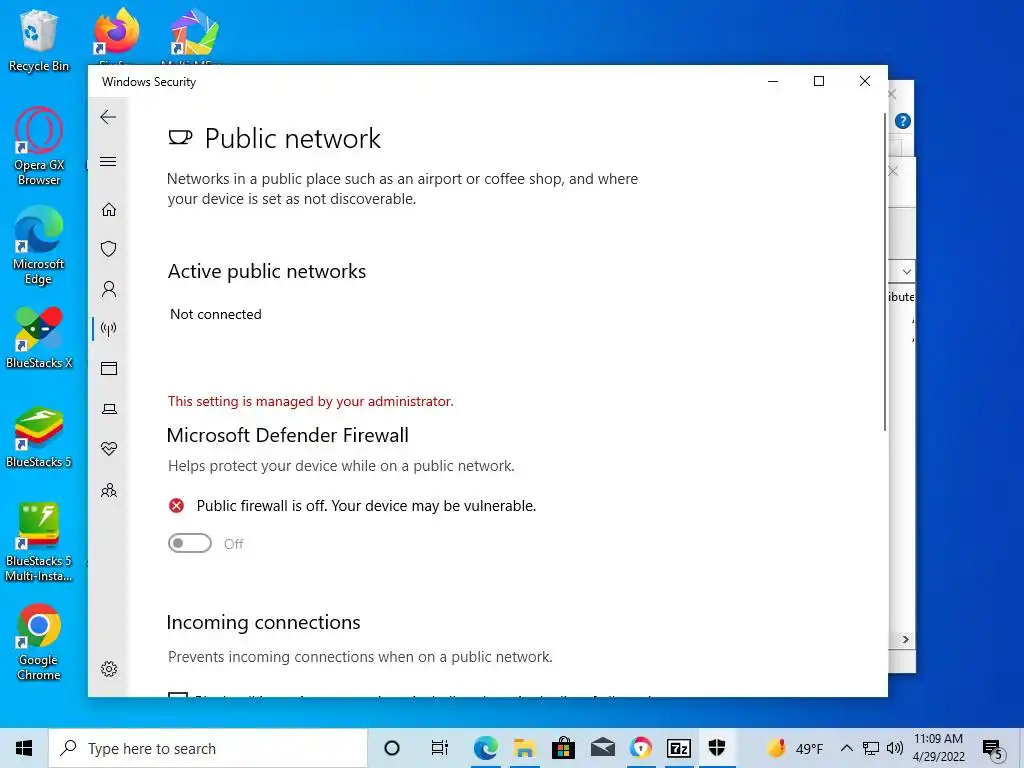Click the 'Microsoft Defender Firewall' heading
1024x768 pixels.
(287, 435)
